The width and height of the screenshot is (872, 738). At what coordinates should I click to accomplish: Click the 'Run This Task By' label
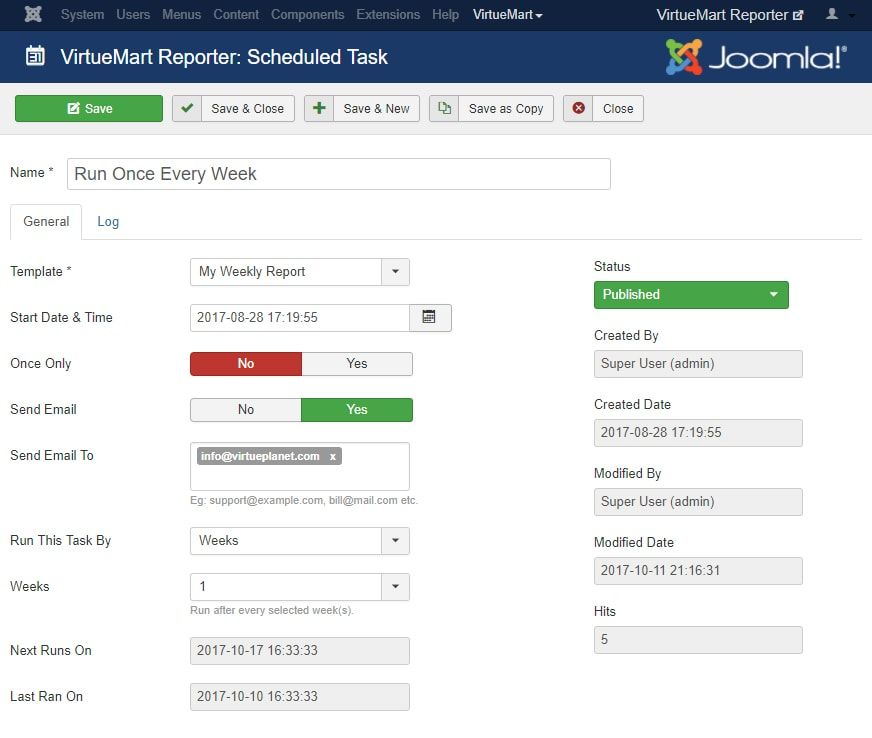pos(61,541)
